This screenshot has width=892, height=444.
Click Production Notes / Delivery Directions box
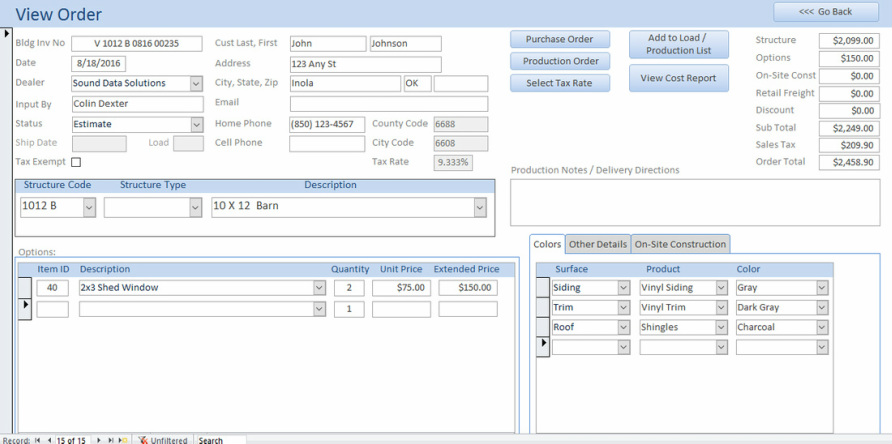[695, 203]
